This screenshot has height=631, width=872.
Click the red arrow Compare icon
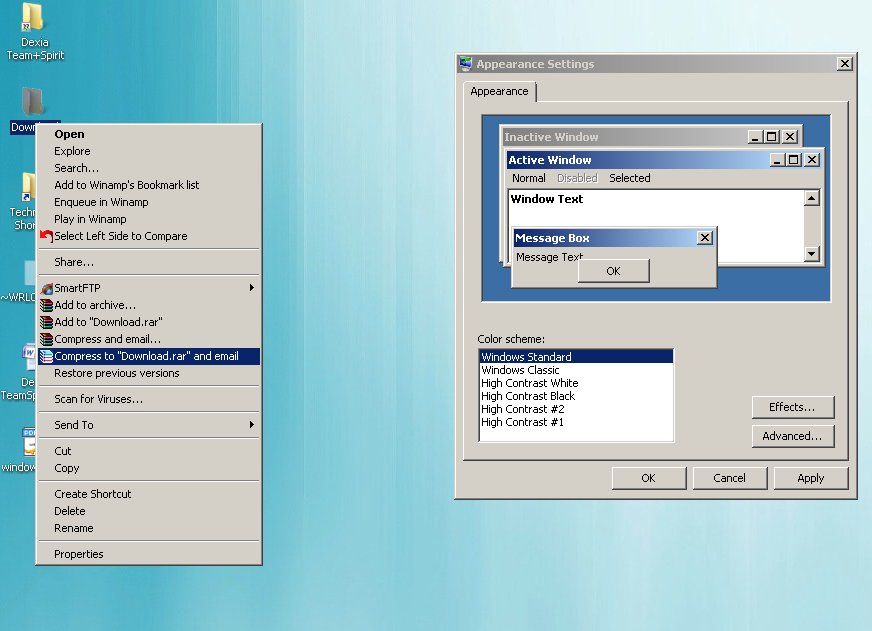click(46, 237)
